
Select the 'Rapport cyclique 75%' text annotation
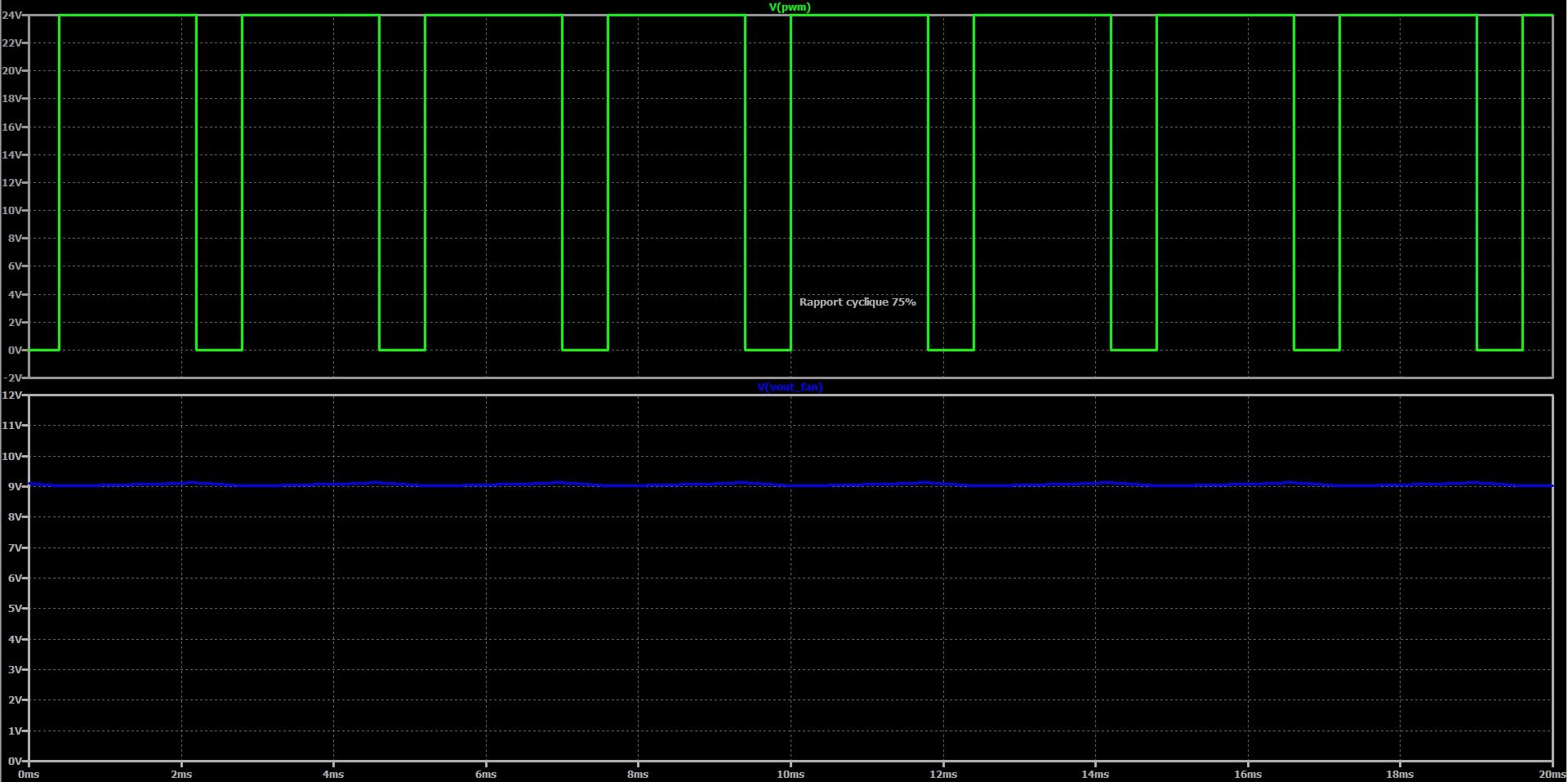(857, 302)
